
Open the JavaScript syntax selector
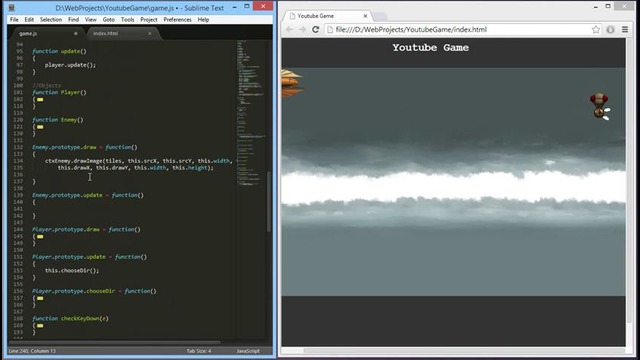pos(248,351)
